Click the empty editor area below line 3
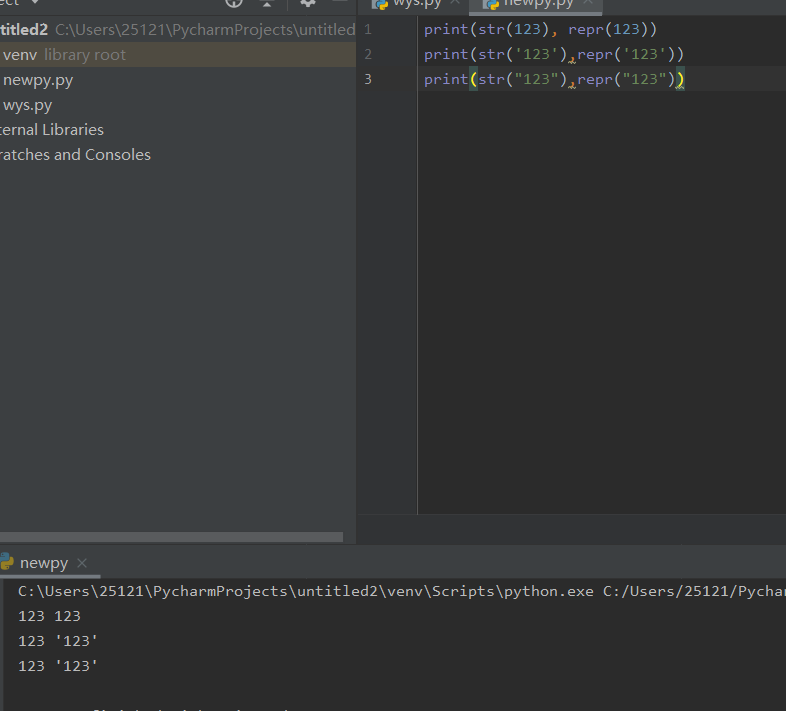The width and height of the screenshot is (786, 711). (602, 301)
